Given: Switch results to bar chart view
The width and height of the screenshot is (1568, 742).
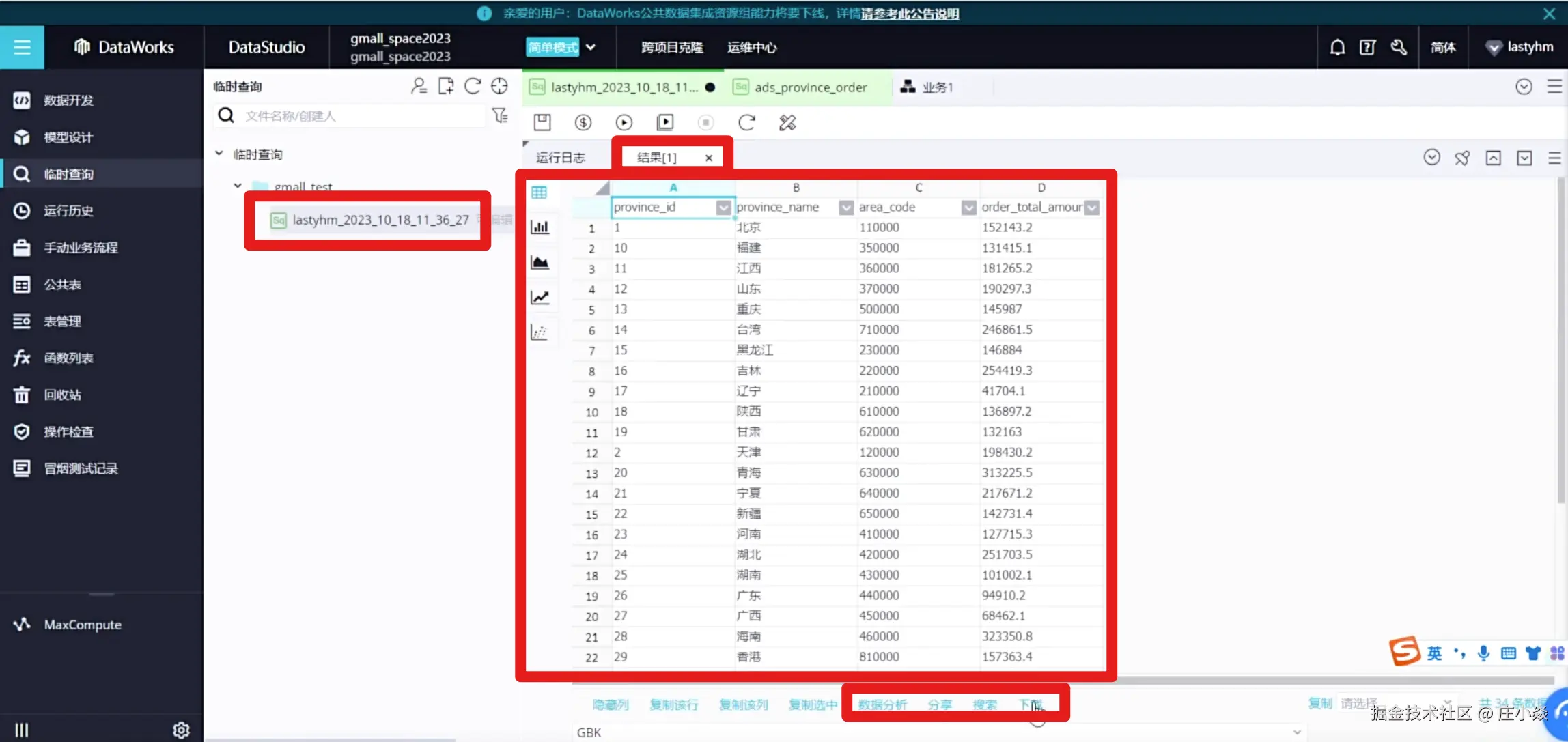Looking at the screenshot, I should click(x=540, y=227).
